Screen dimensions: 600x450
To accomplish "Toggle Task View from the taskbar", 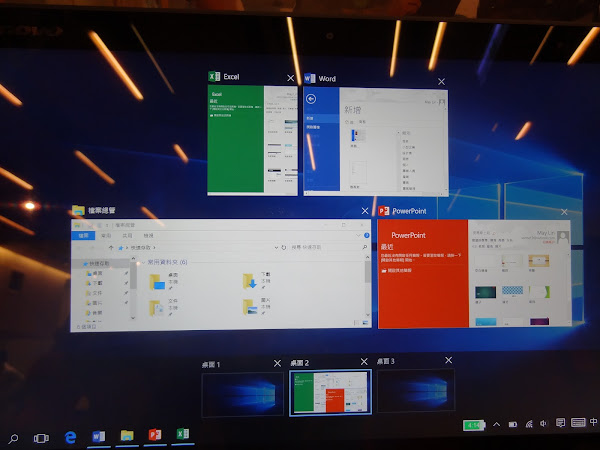I will (41, 438).
